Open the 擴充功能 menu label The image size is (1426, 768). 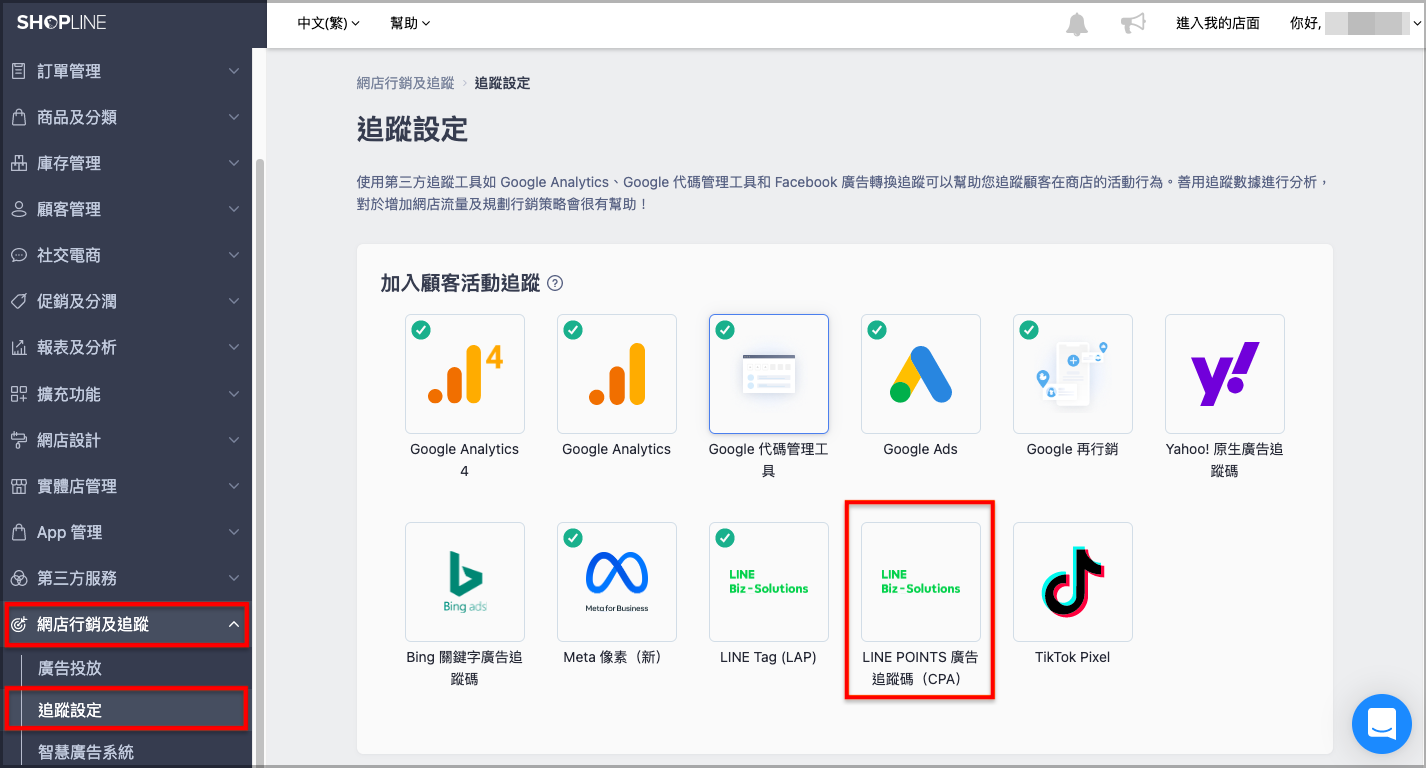[x=69, y=394]
